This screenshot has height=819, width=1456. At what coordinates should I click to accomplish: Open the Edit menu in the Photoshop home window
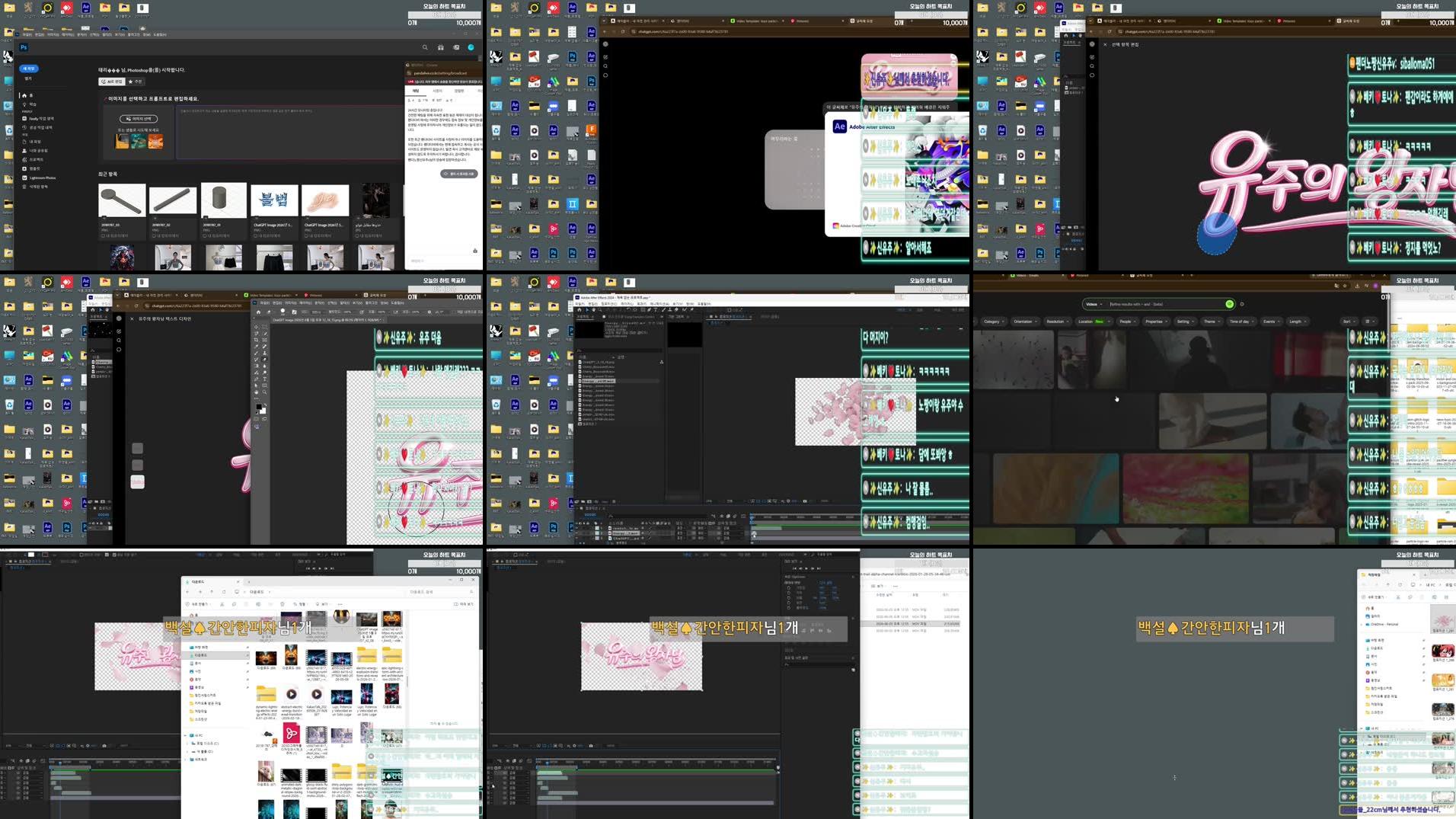[40, 34]
